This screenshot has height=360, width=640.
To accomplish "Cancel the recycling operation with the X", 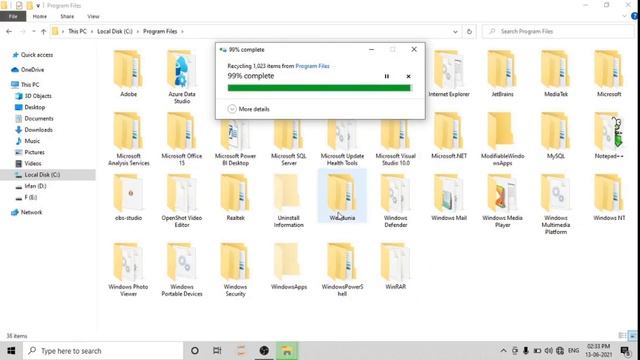I will pos(408,76).
